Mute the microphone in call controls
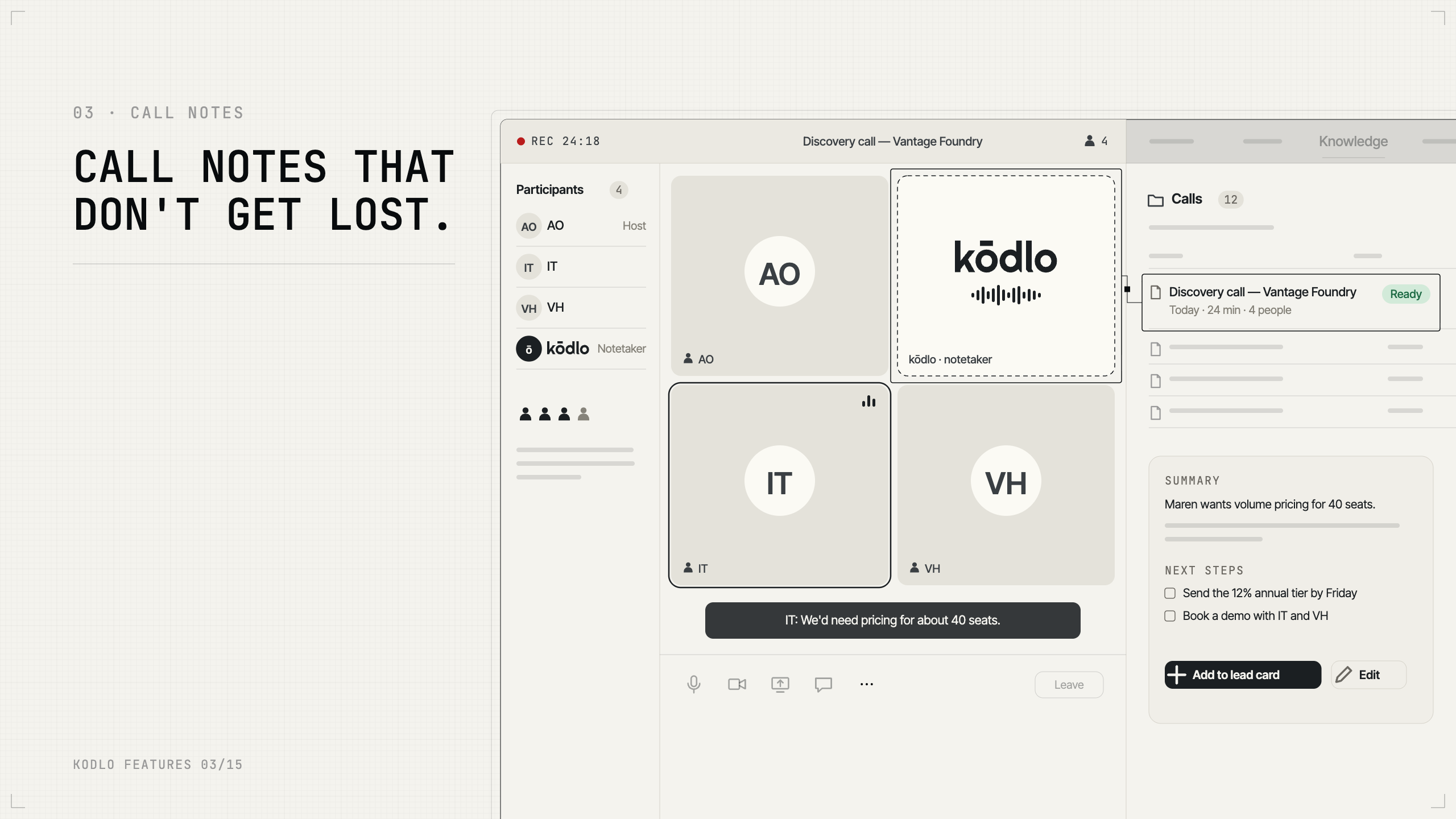This screenshot has width=1456, height=819. pyautogui.click(x=693, y=684)
